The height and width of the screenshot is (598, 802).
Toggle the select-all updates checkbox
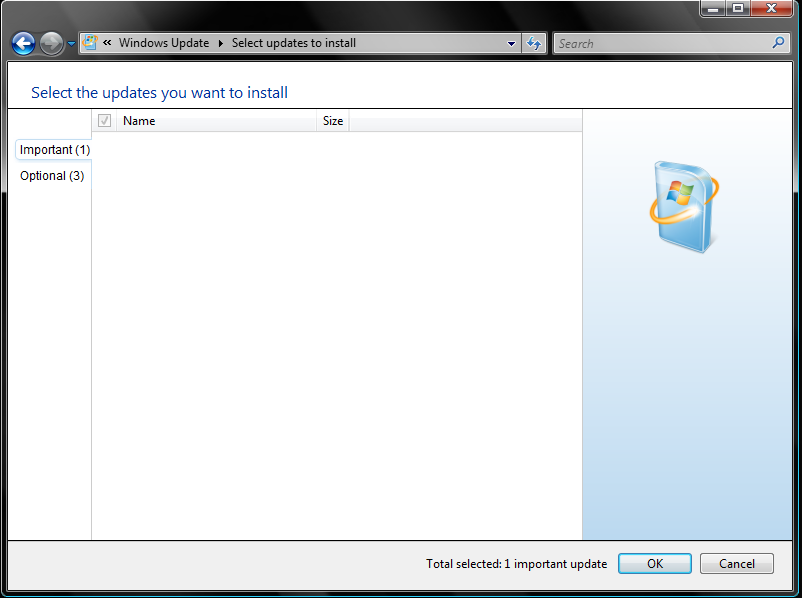pos(104,121)
